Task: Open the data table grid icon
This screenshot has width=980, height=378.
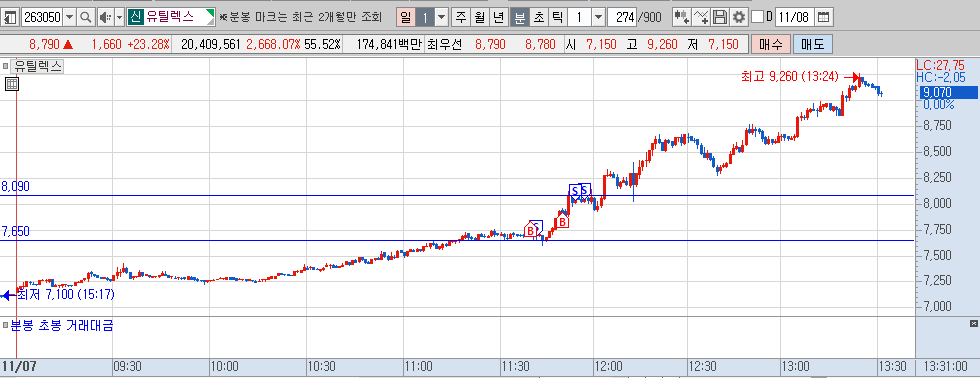Action: pyautogui.click(x=12, y=84)
